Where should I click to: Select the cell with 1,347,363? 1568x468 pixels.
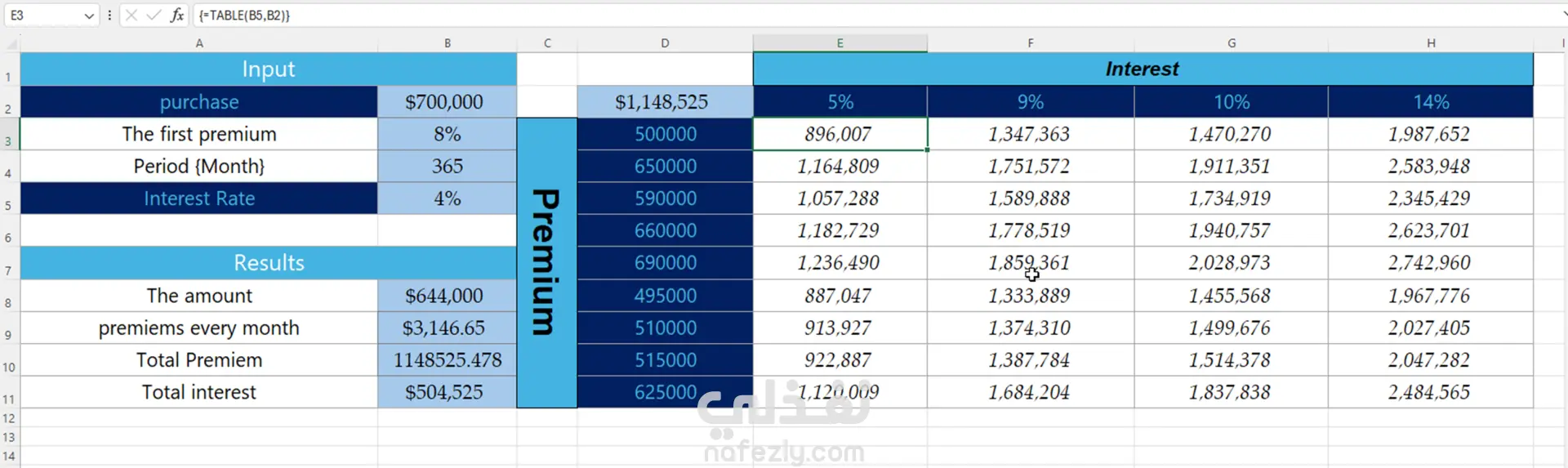[1031, 134]
